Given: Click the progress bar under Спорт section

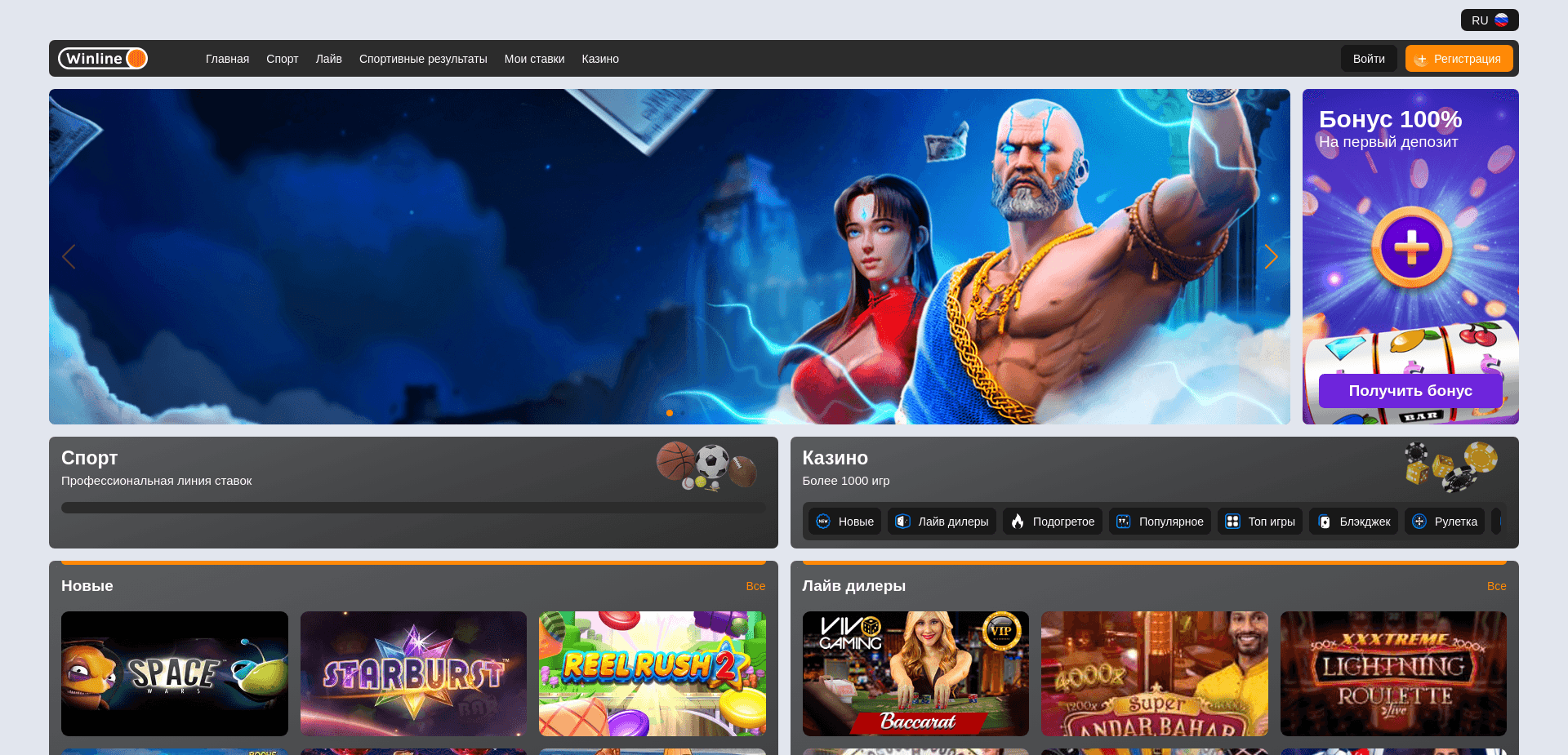Looking at the screenshot, I should pyautogui.click(x=413, y=507).
